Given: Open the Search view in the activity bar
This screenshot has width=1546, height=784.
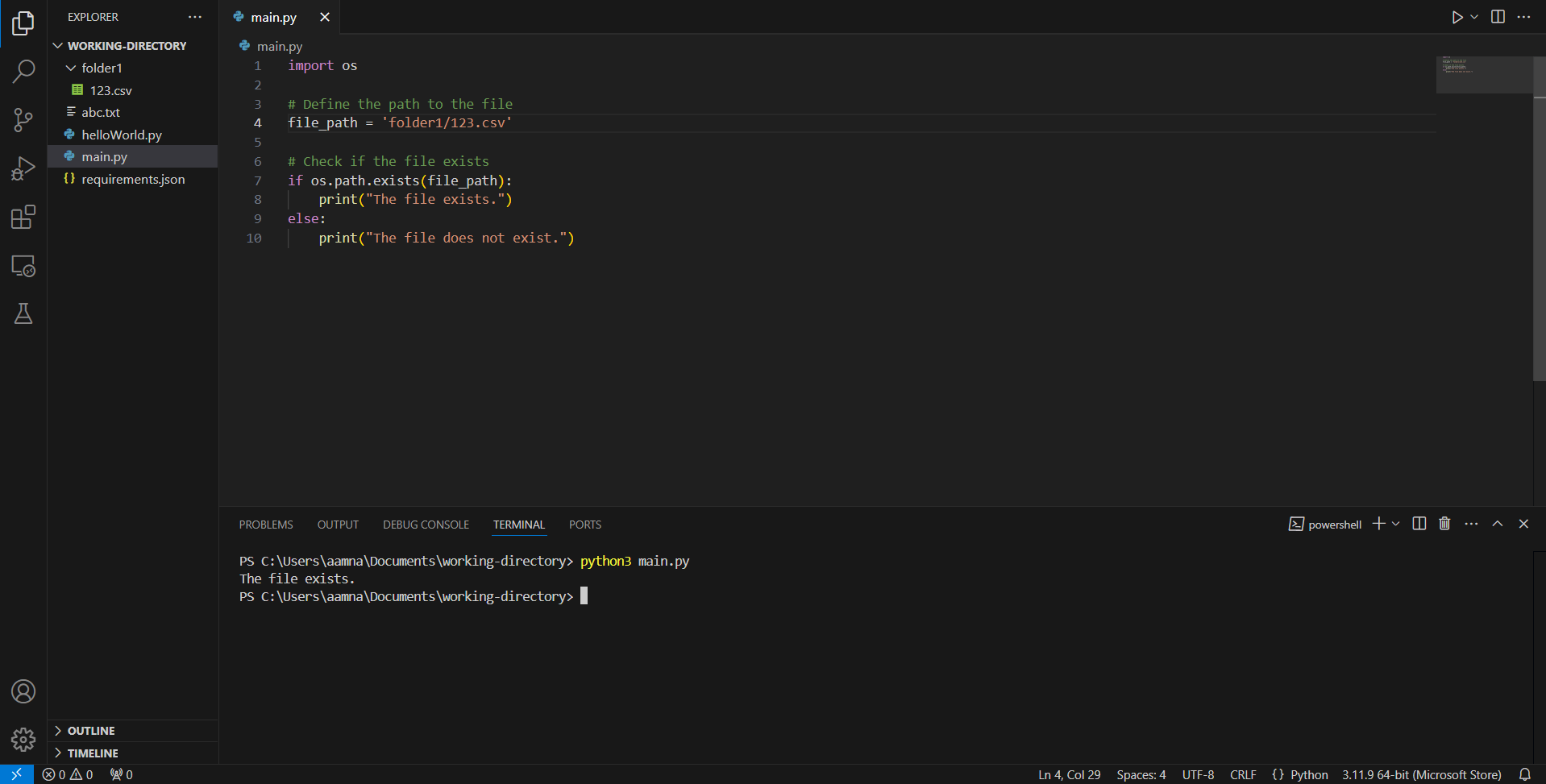Looking at the screenshot, I should click(23, 72).
